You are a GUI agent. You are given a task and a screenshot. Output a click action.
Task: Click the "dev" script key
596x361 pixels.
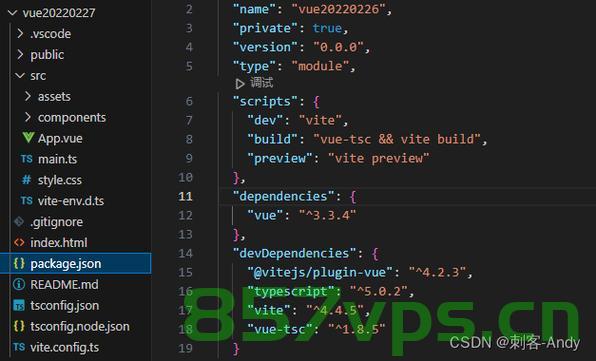(x=265, y=120)
